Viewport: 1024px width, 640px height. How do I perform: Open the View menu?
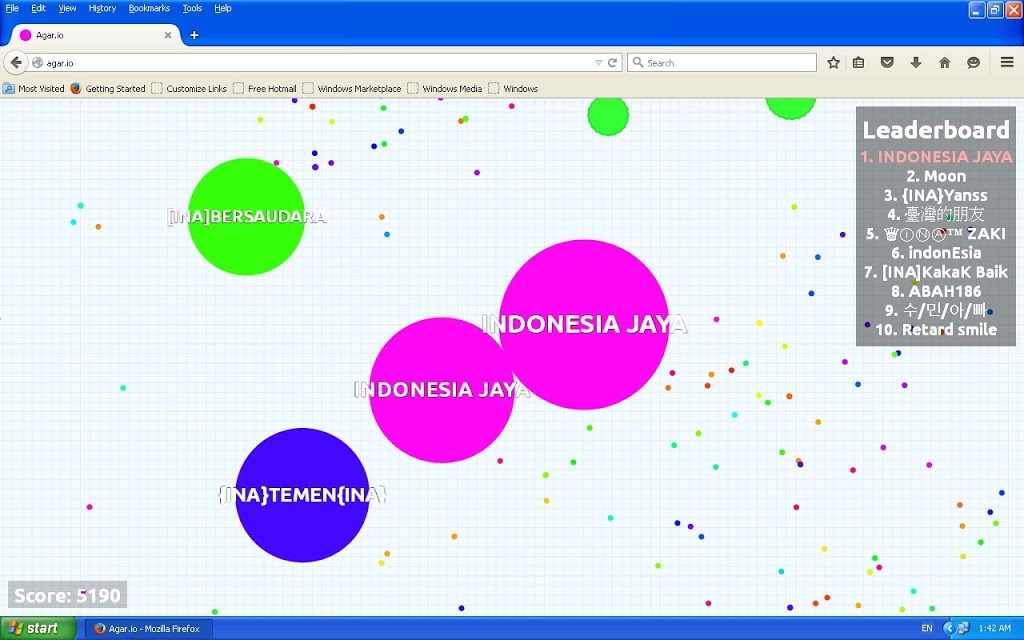[x=67, y=8]
